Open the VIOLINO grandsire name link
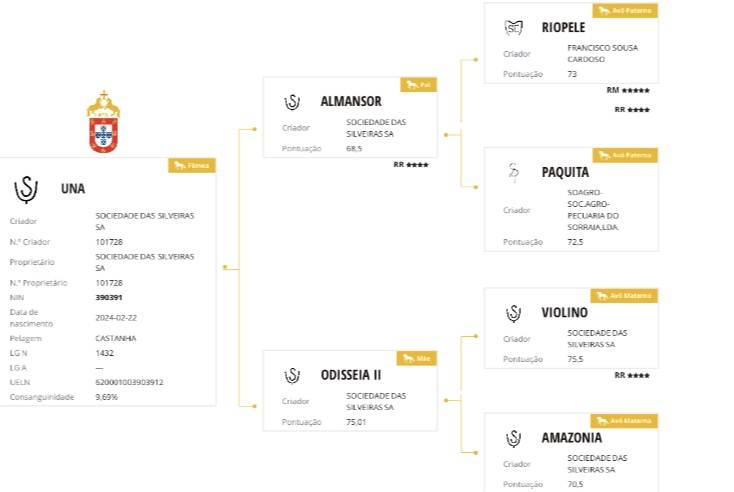 (564, 313)
